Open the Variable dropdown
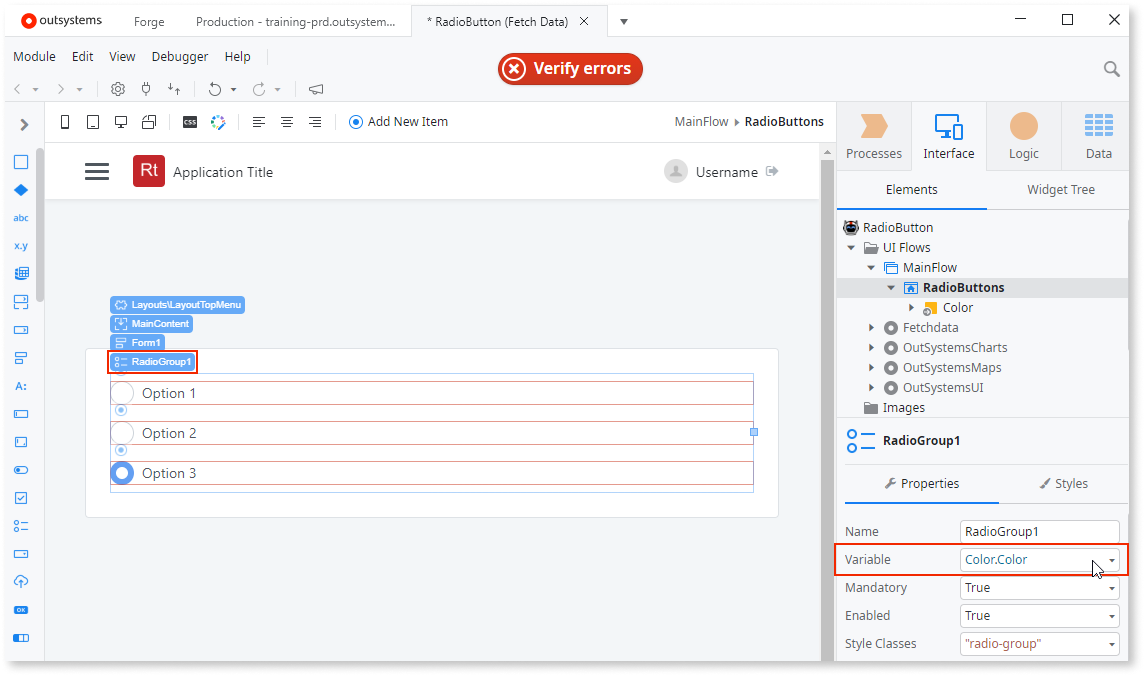The image size is (1144, 676). pos(1111,560)
